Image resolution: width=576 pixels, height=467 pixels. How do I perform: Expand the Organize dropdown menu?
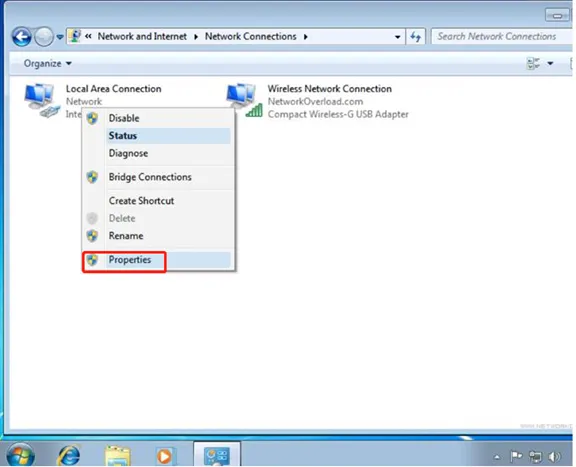click(x=47, y=64)
